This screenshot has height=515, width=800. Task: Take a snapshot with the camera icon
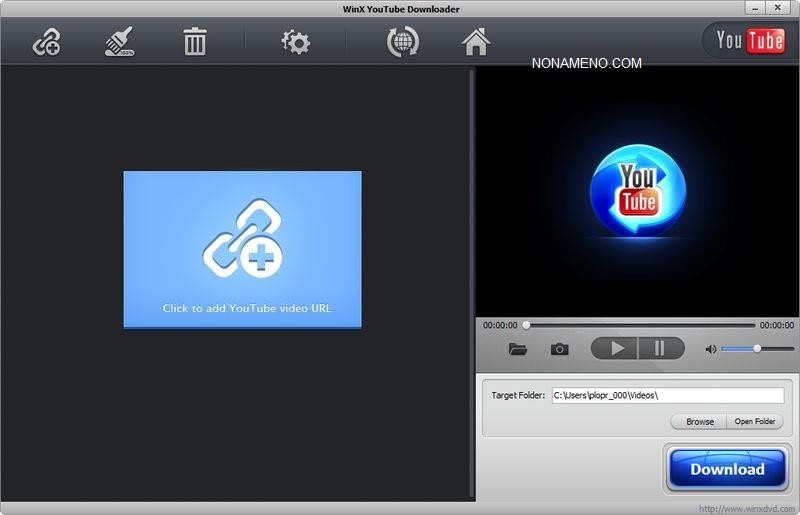pos(559,349)
